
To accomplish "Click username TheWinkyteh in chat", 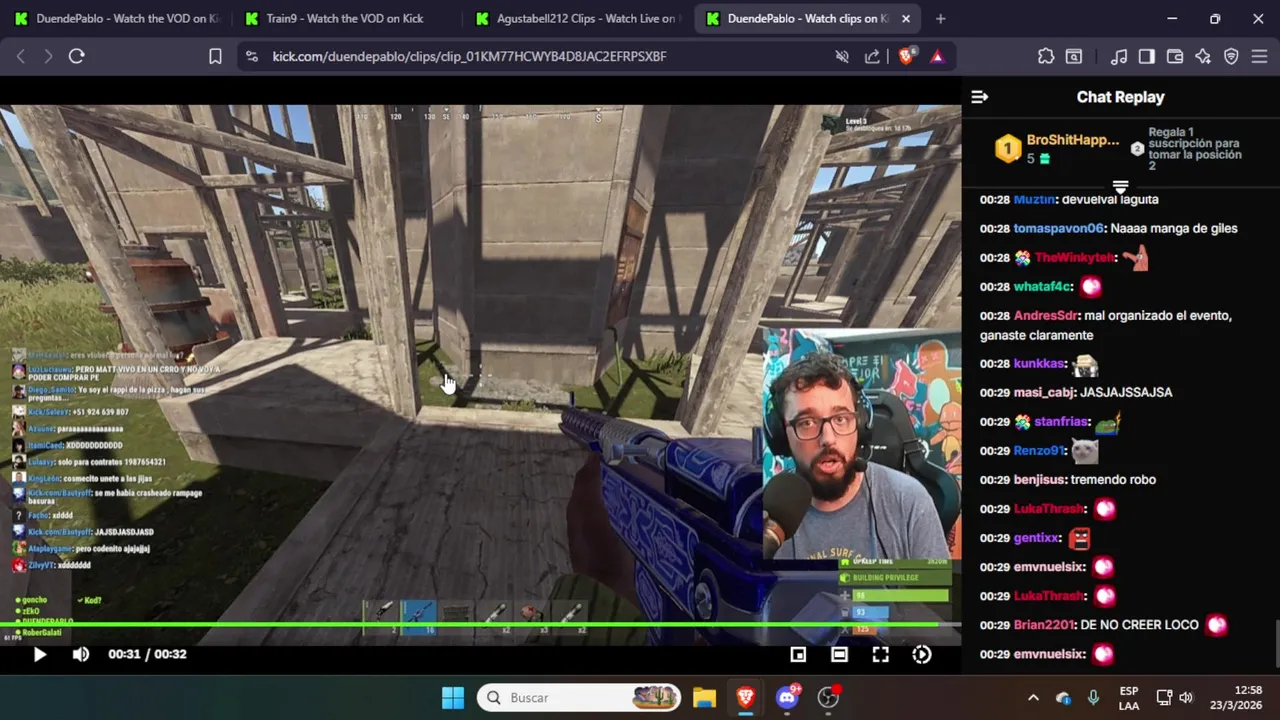I will tap(1074, 257).
